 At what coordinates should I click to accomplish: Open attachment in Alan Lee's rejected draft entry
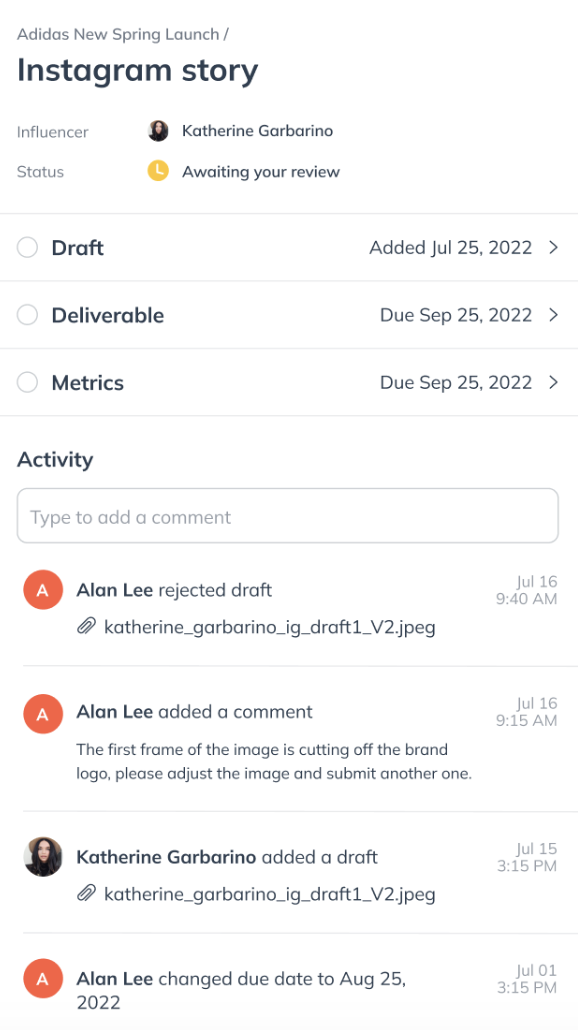point(269,627)
